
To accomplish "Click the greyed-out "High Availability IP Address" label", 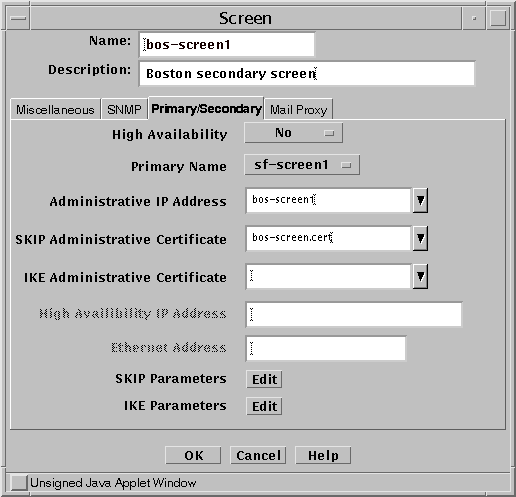I will tap(133, 314).
